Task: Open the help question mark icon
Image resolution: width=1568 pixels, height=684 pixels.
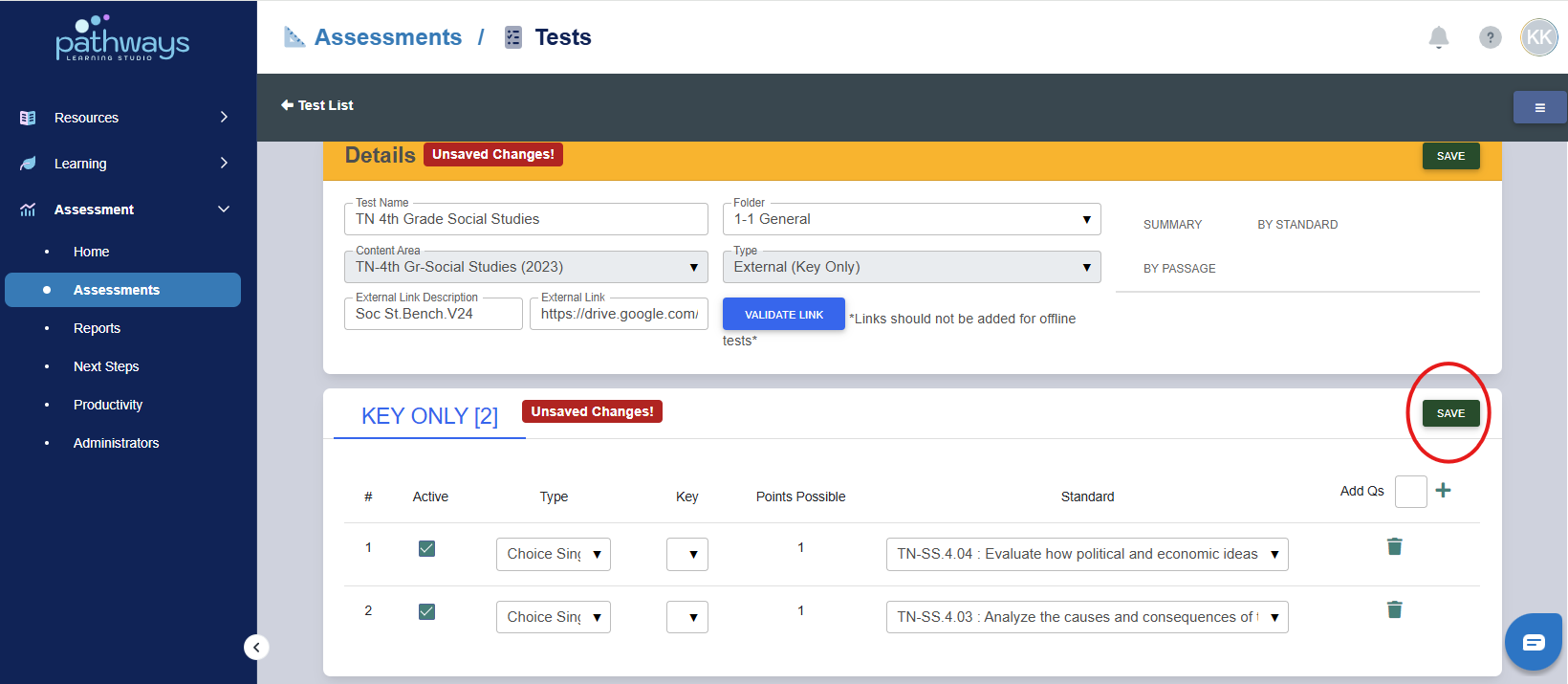Action: (1490, 37)
